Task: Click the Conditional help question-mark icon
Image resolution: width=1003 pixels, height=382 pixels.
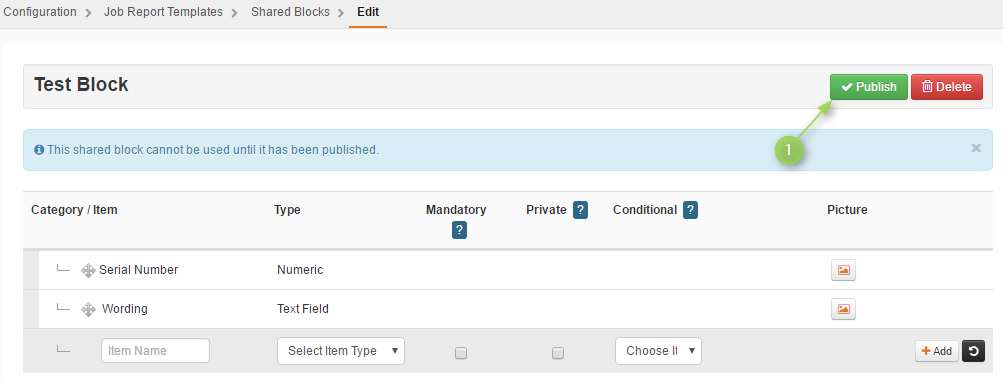Action: pos(690,210)
